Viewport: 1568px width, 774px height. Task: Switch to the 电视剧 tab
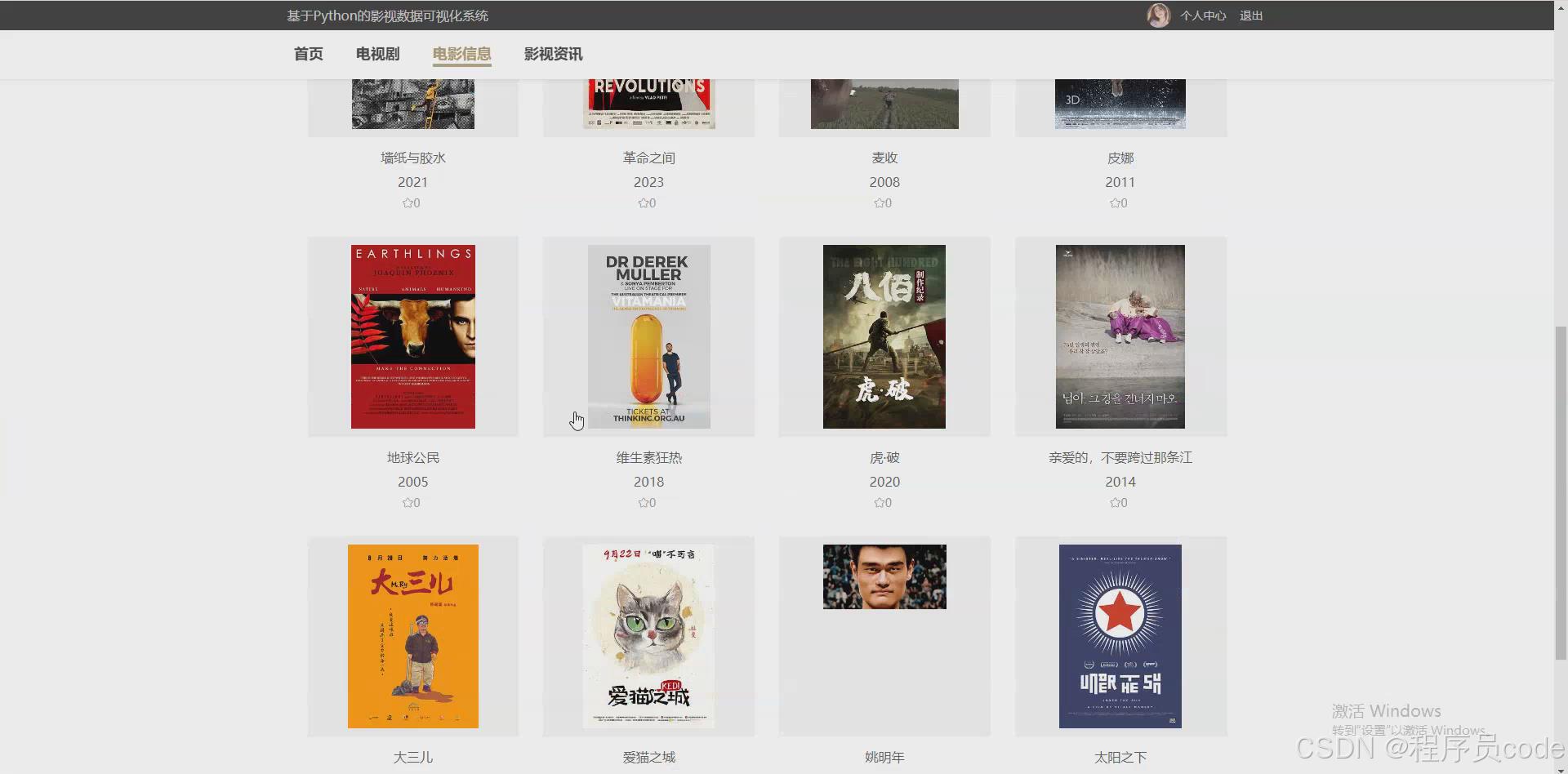point(377,54)
